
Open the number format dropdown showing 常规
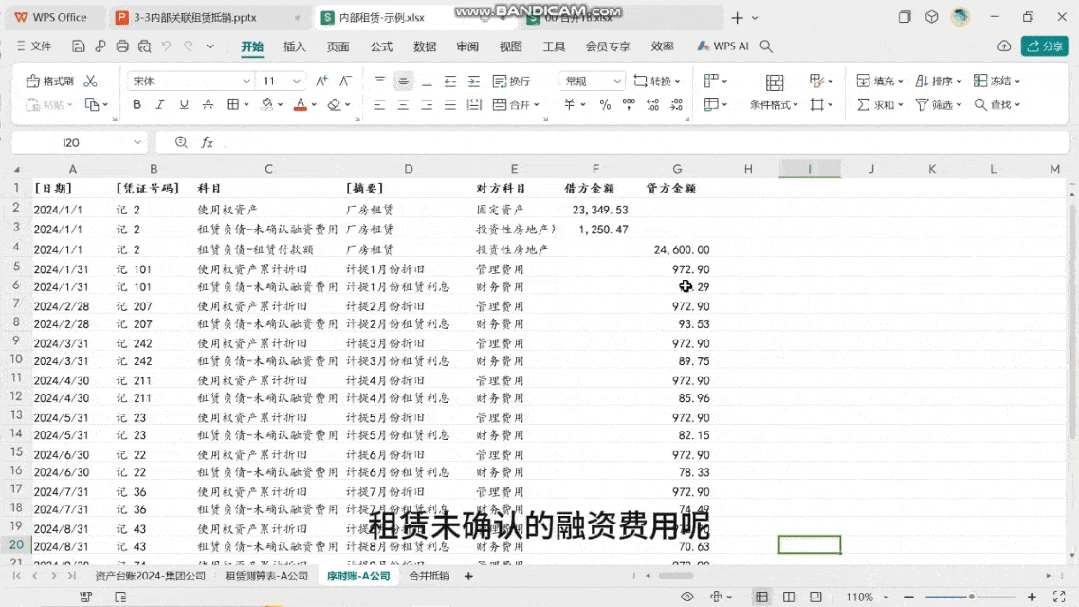pos(591,81)
